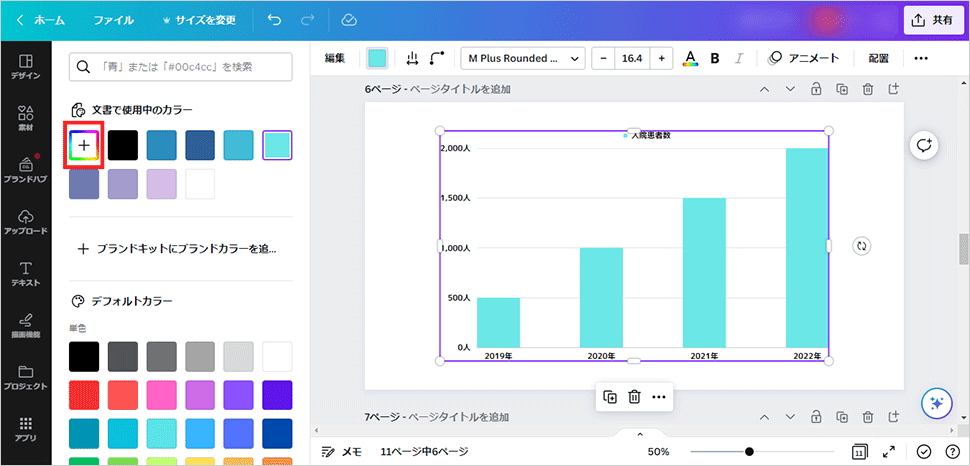Delete page using trash icon in page header
The image size is (970, 466).
[868, 89]
